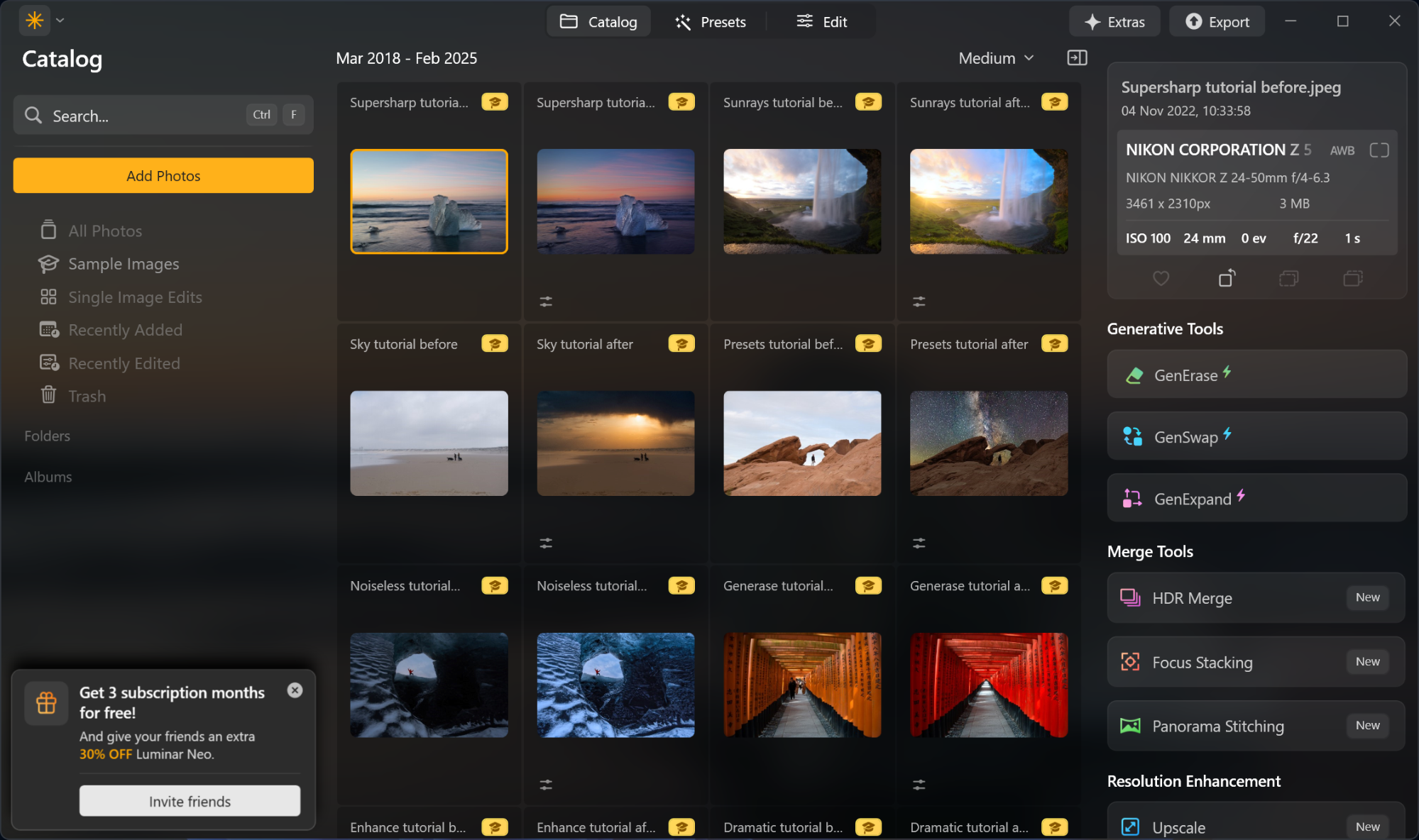Click the edit sliders icon under Sky tutorial after
The image size is (1419, 840).
point(545,543)
